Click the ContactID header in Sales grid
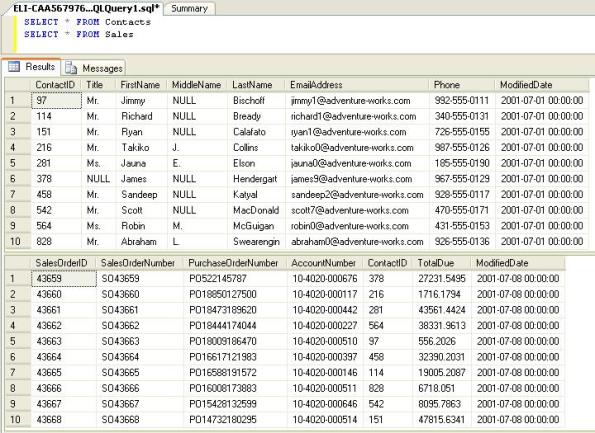 (388, 263)
